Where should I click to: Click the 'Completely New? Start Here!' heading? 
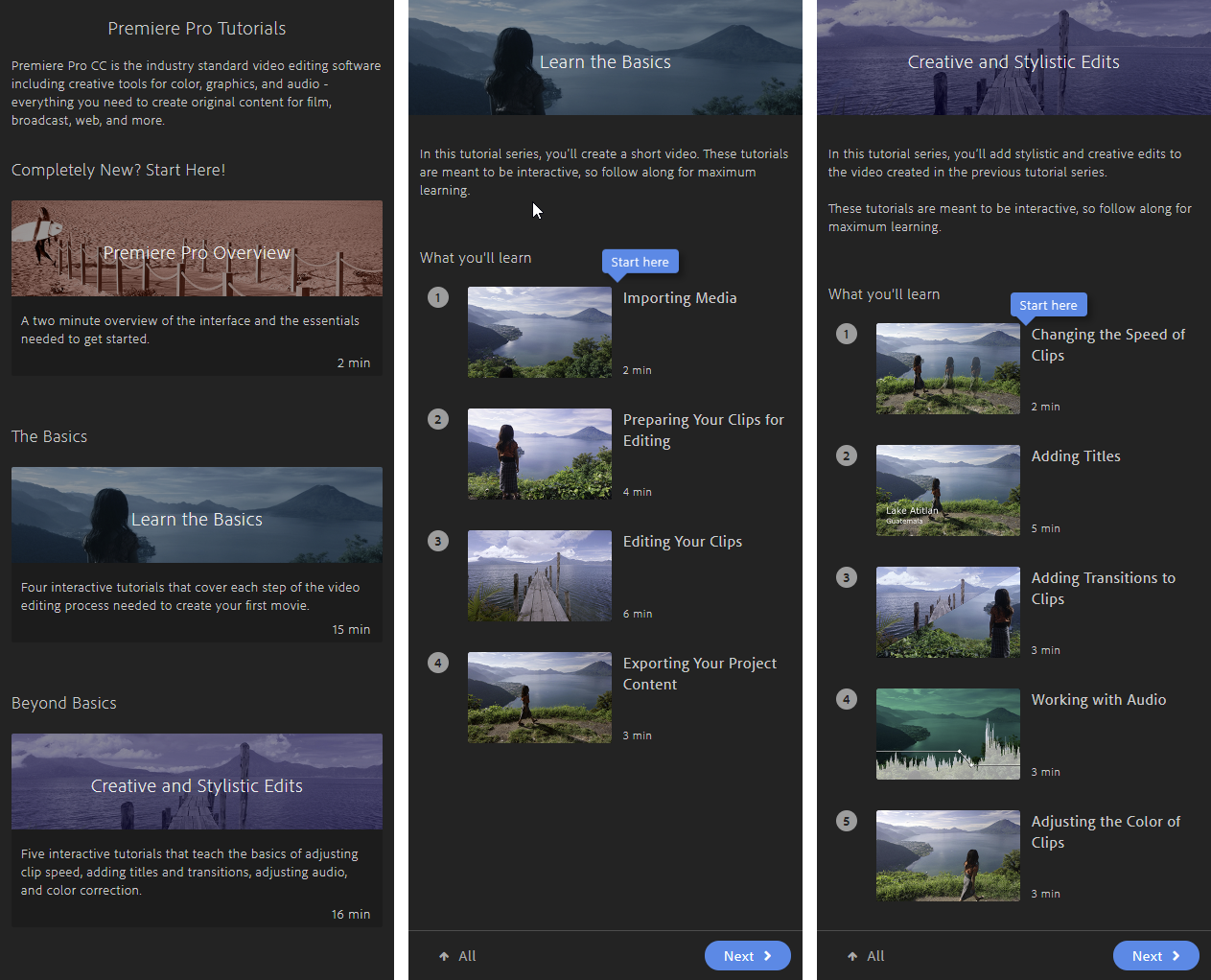click(x=119, y=170)
